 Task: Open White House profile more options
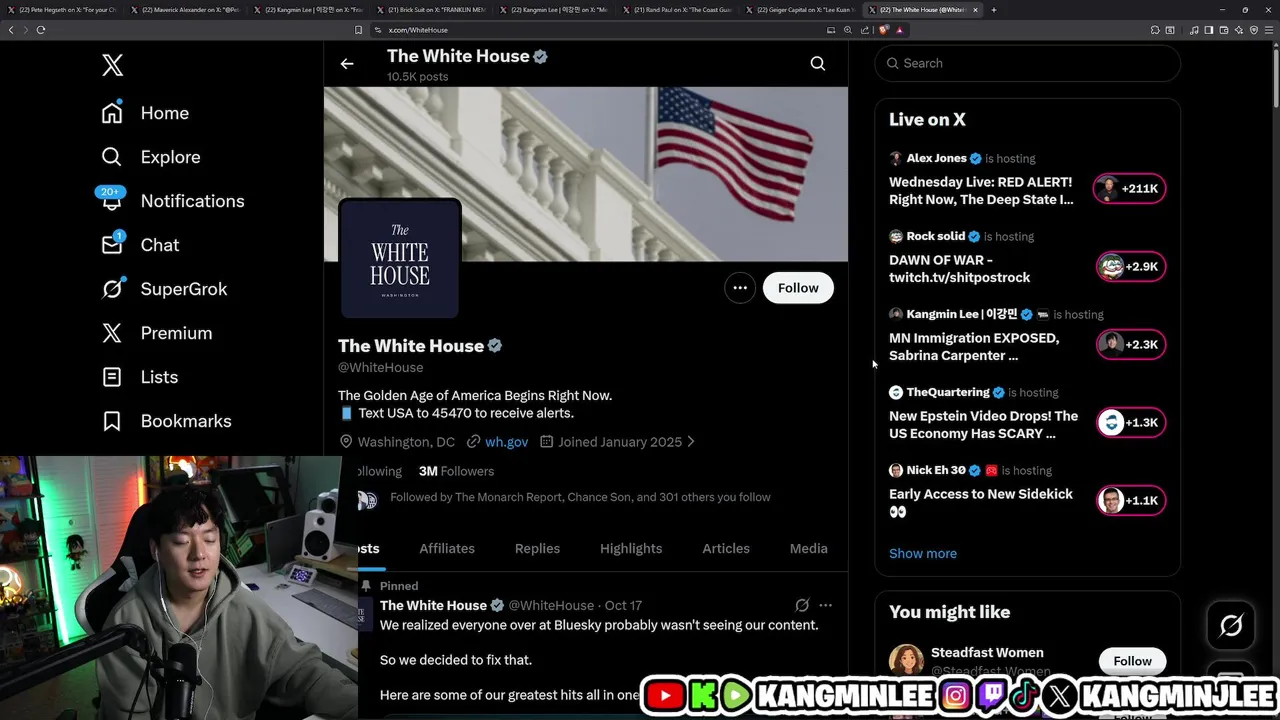click(x=740, y=288)
